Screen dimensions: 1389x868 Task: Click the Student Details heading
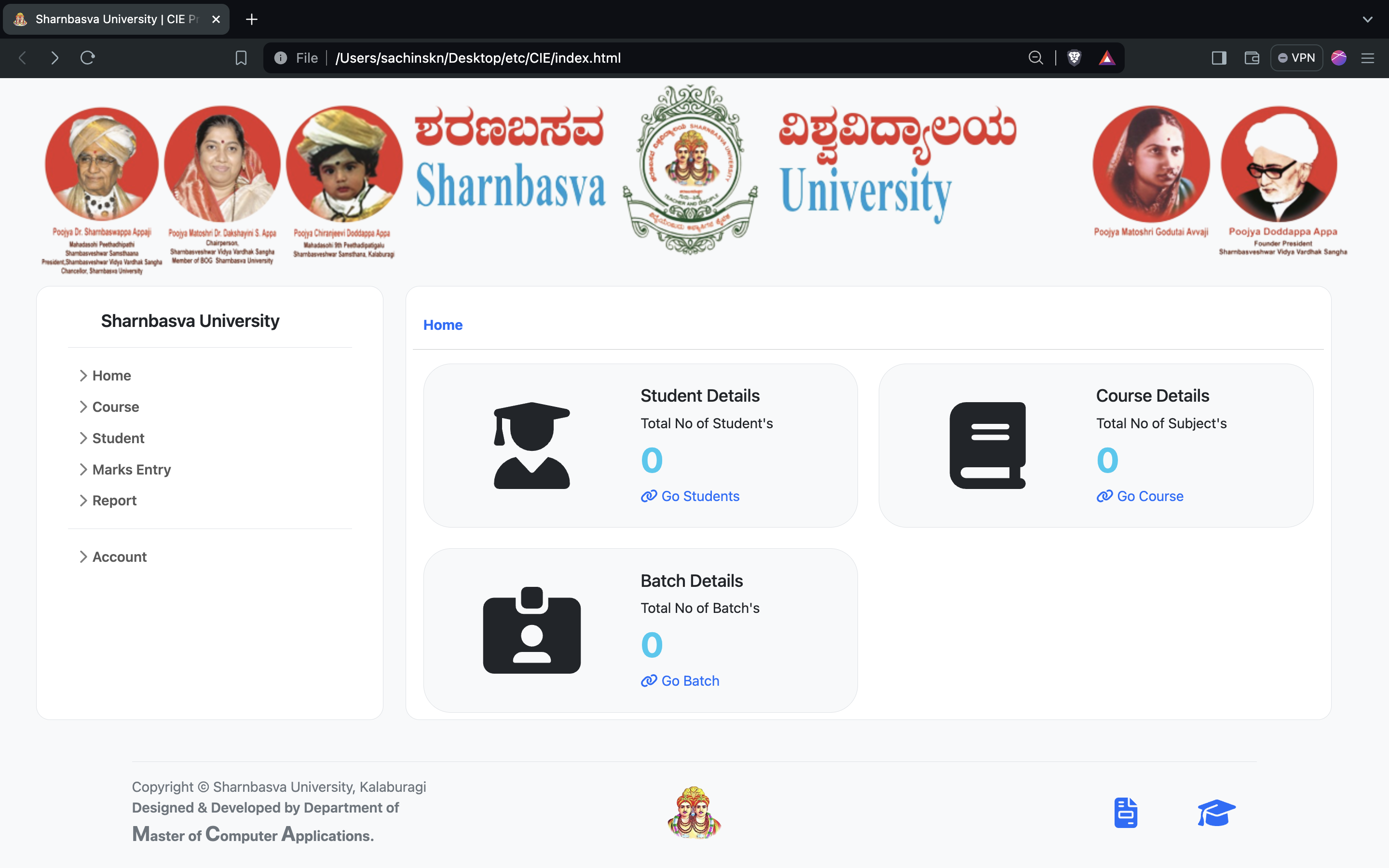click(x=700, y=395)
